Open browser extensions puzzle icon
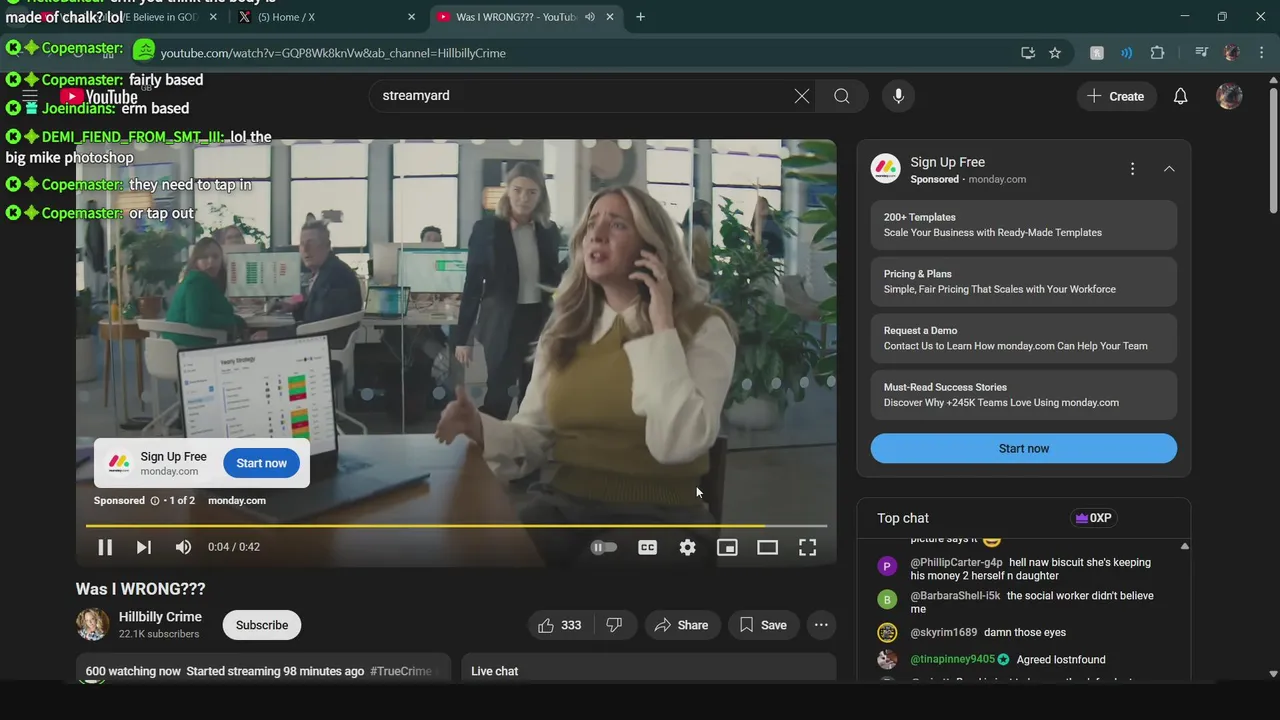This screenshot has width=1280, height=720. tap(1158, 53)
